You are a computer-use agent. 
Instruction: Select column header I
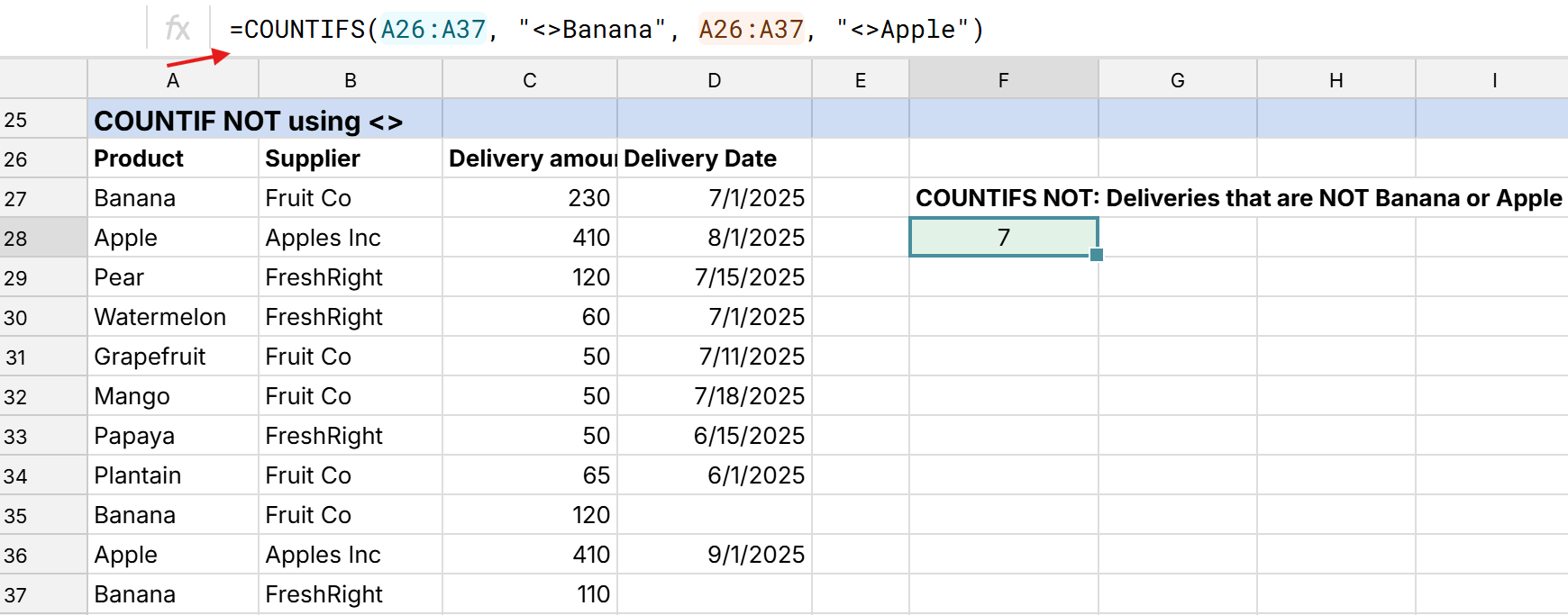pyautogui.click(x=1493, y=78)
